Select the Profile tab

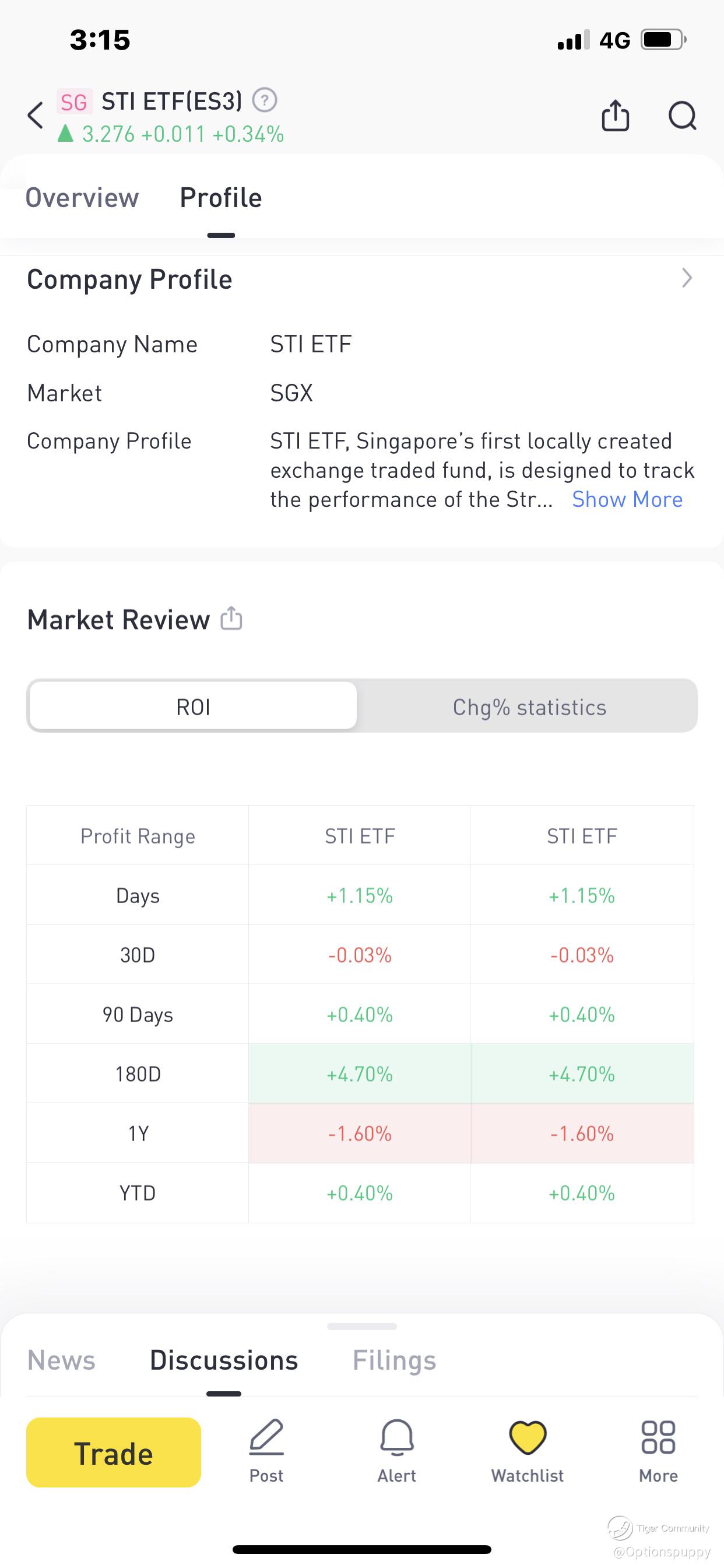tap(221, 198)
